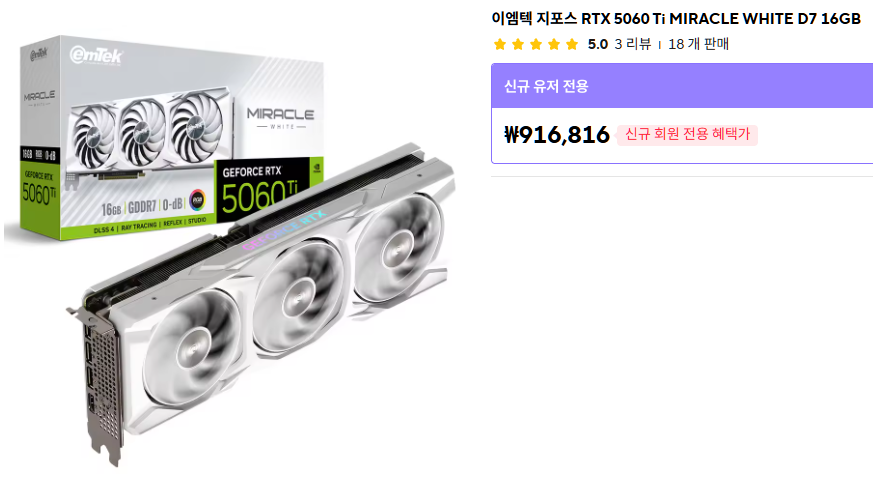This screenshot has height=487, width=873.
Task: Click the ₩916,816 price
Action: tap(557, 135)
